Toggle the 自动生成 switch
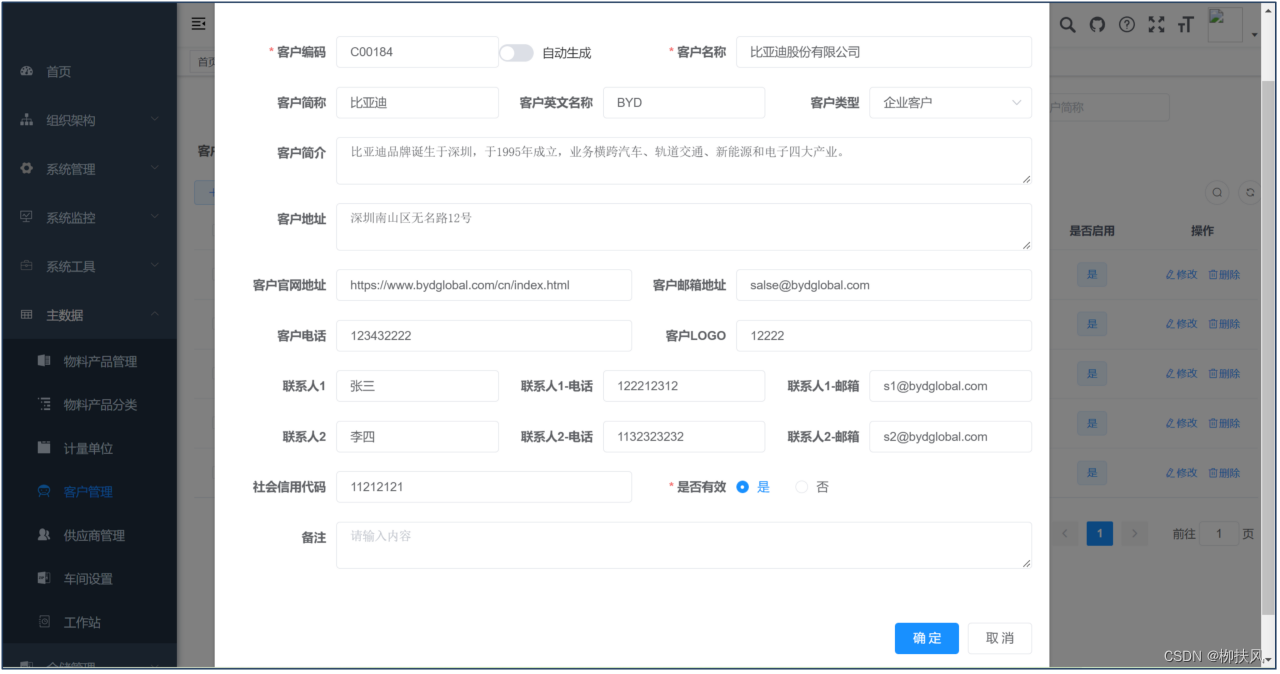1280x674 pixels. [516, 53]
